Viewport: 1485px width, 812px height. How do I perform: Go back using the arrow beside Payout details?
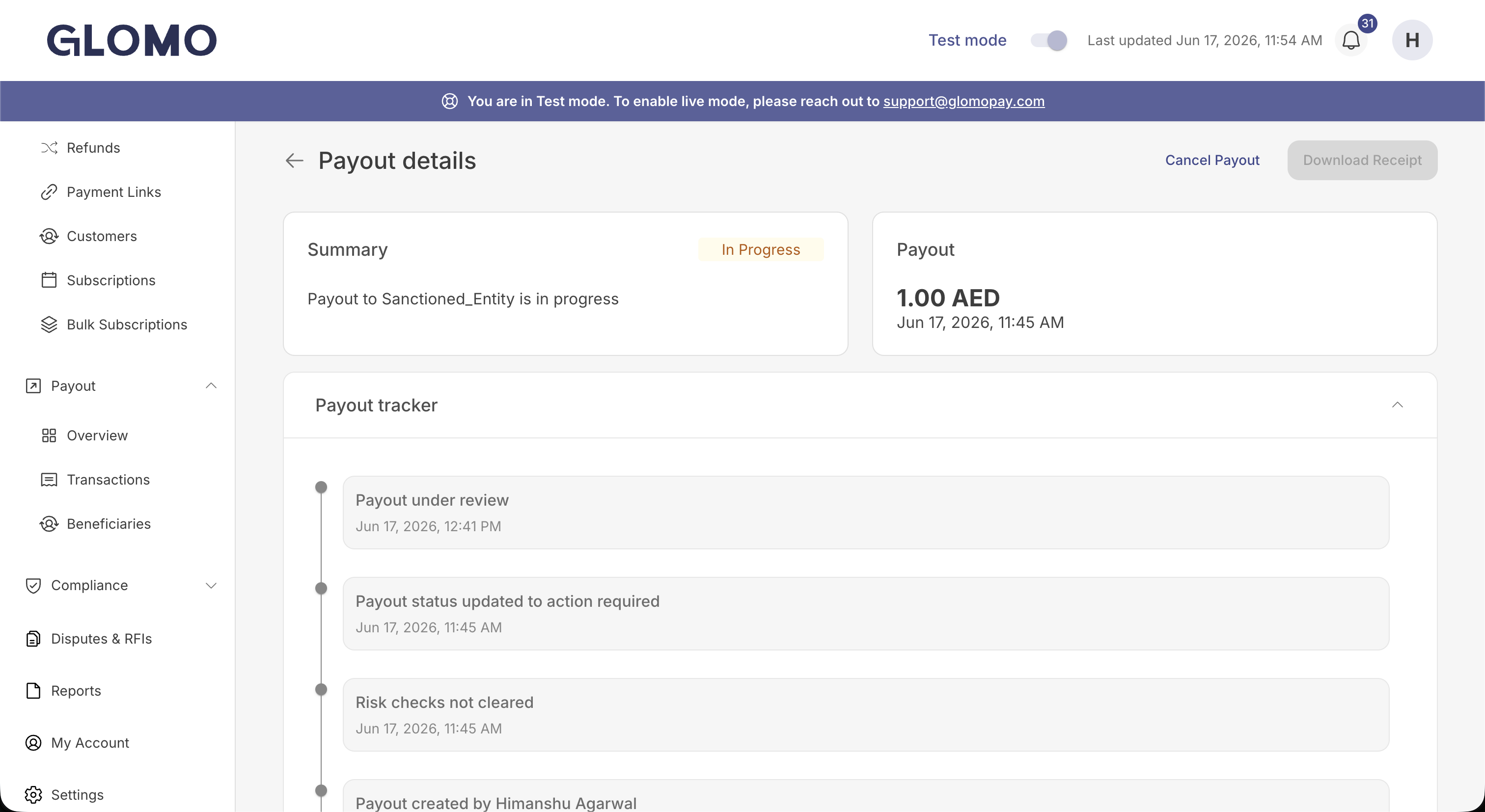[294, 161]
